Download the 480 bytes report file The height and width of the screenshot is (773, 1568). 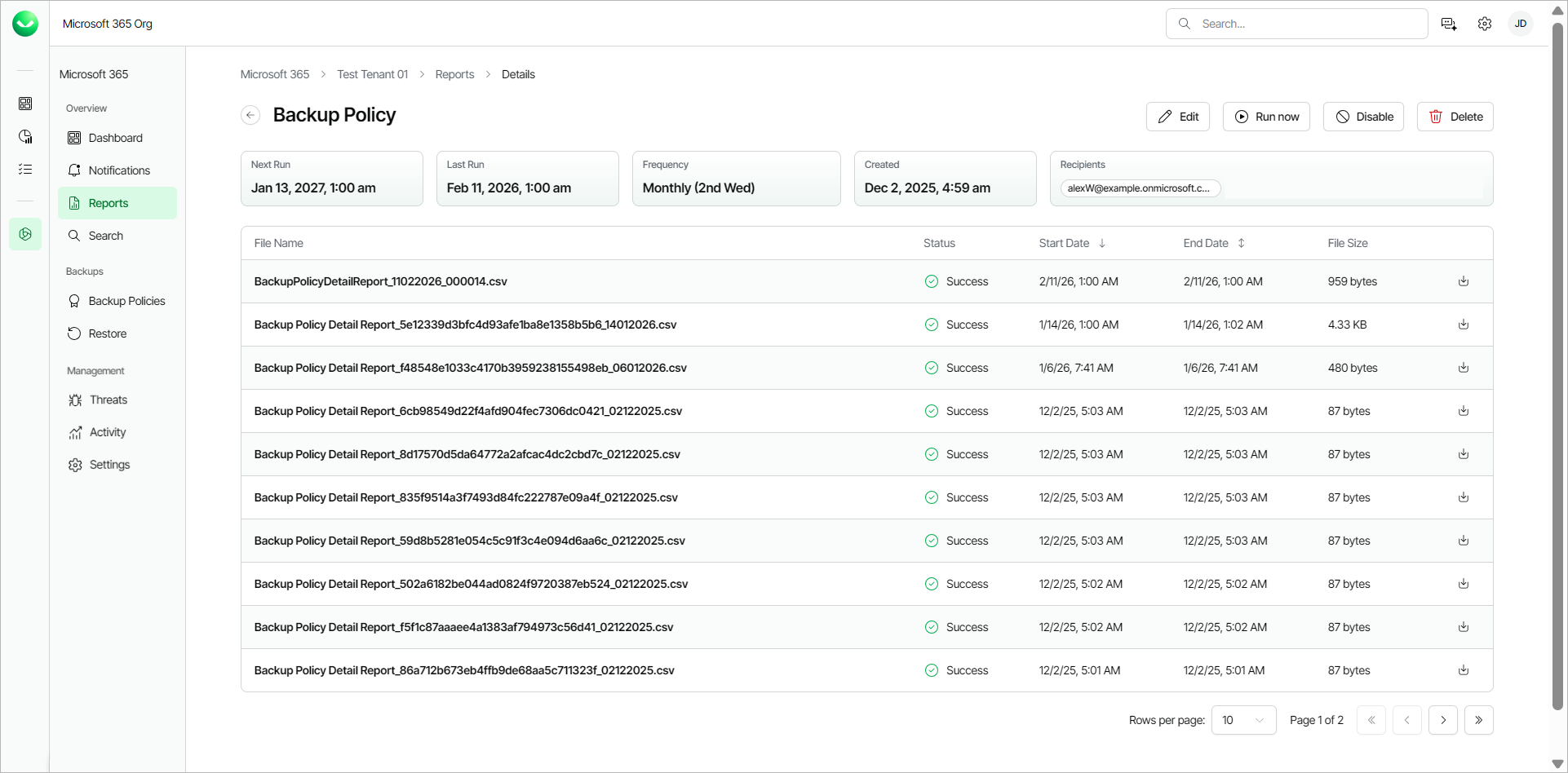coord(1464,368)
